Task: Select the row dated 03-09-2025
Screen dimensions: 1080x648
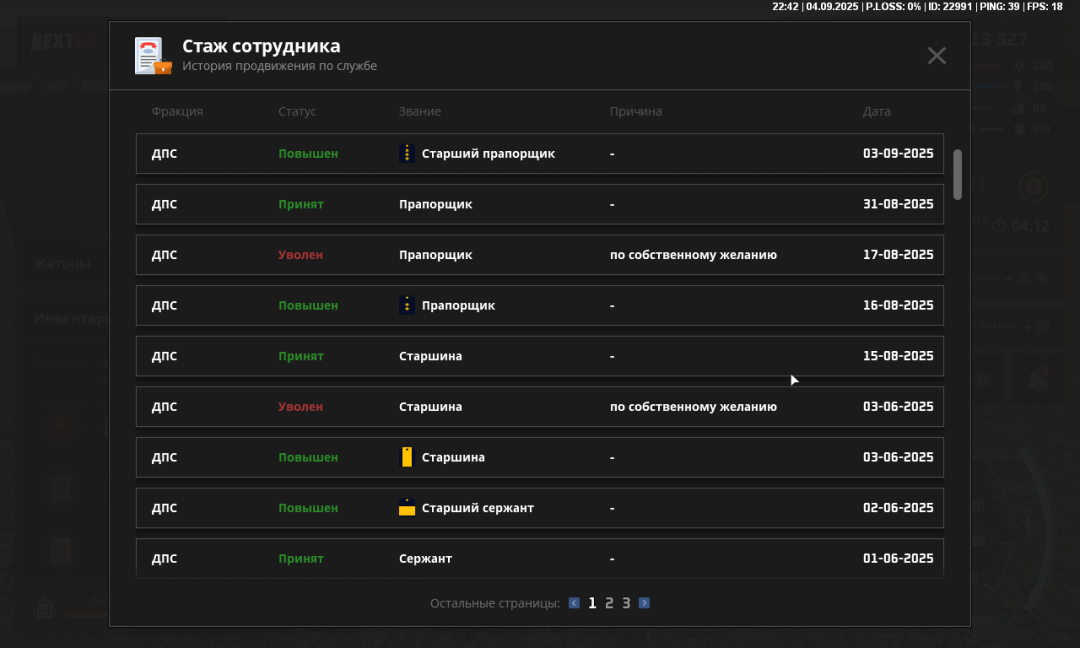Action: [x=539, y=154]
